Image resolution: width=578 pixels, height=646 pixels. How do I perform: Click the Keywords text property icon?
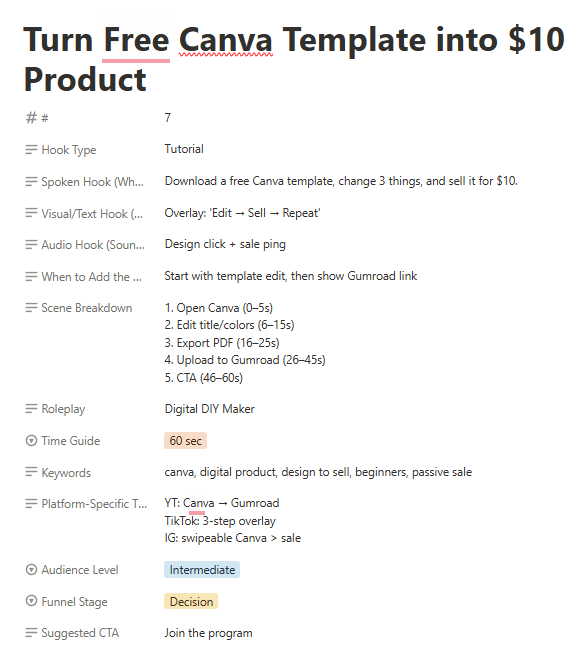click(x=31, y=472)
